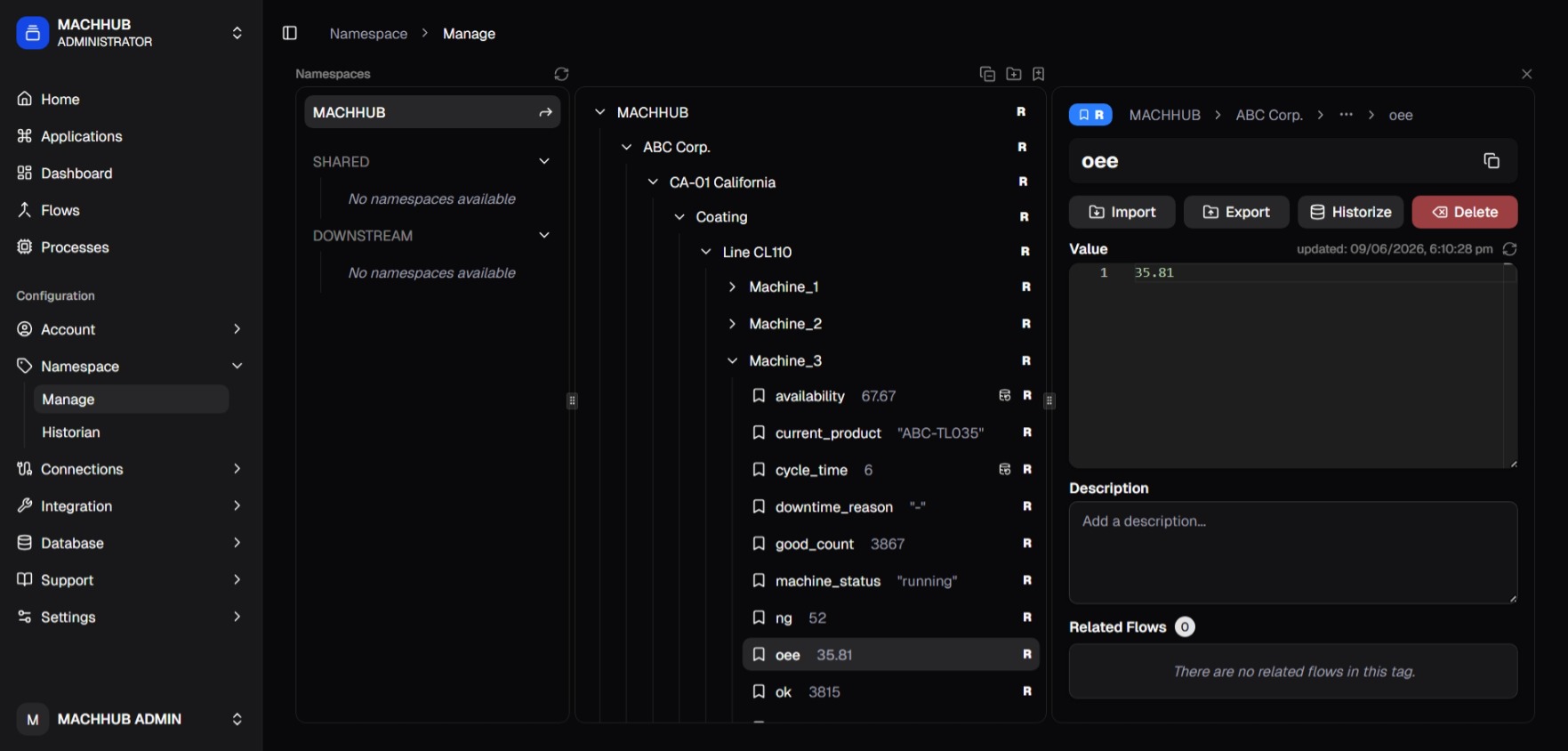Collapse the MACHHUB root tree node
Image resolution: width=1568 pixels, height=751 pixels.
(x=599, y=112)
